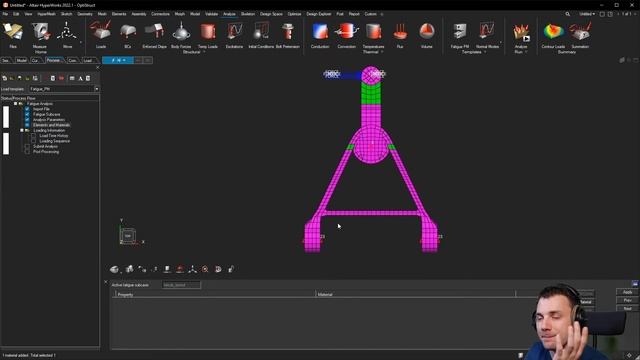Toggle the Import File step checkbox

coord(27,109)
